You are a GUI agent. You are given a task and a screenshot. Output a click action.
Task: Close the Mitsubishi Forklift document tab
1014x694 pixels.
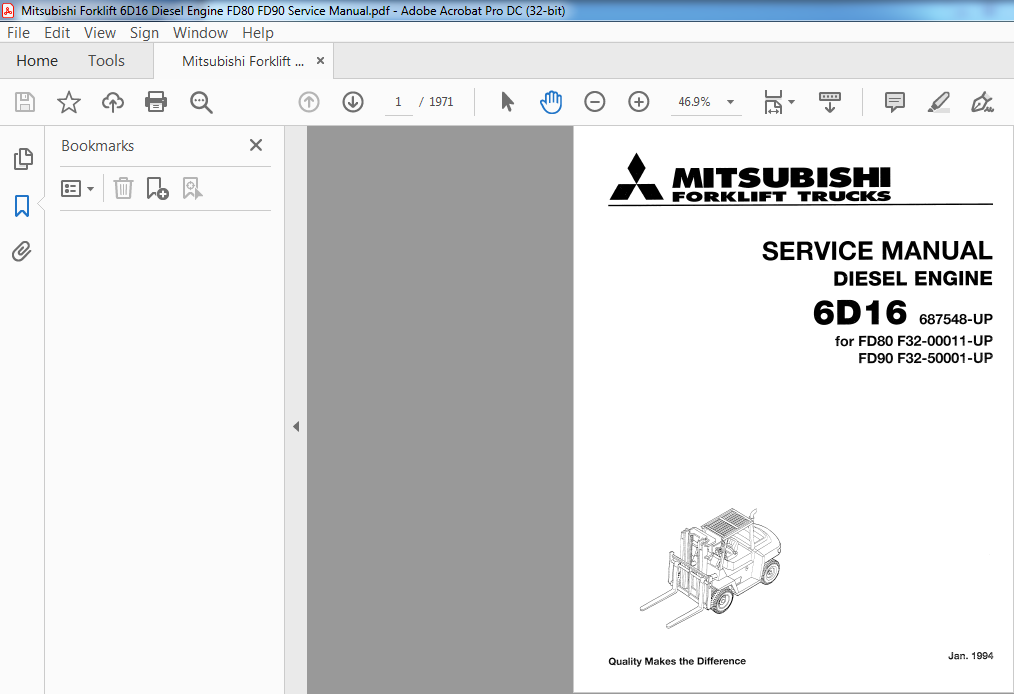click(320, 61)
